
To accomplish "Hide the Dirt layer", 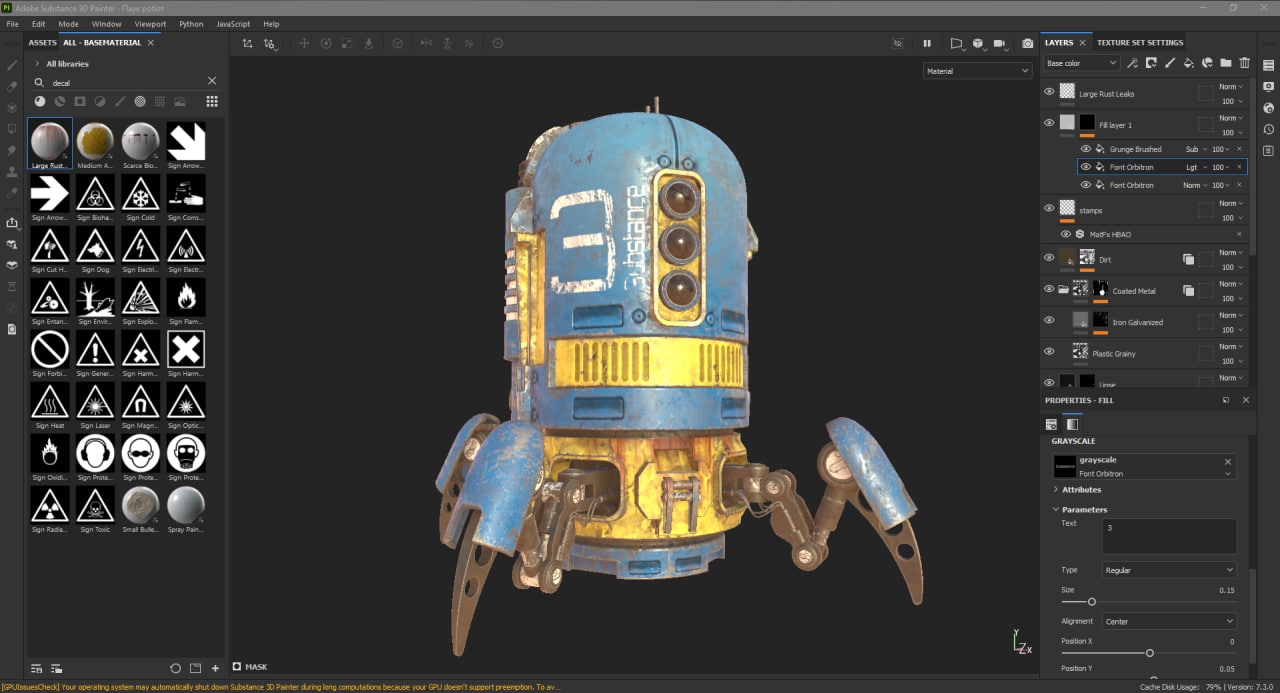I will 1049,258.
